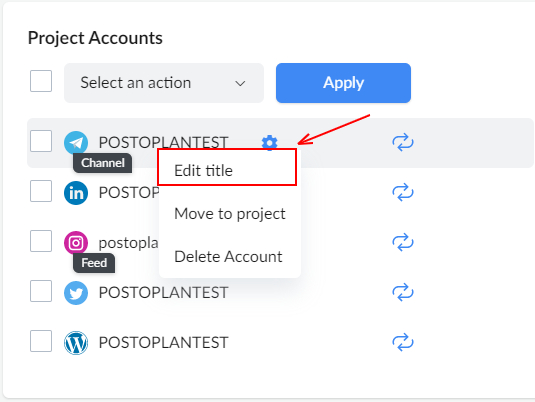Click the Twitter account icon

pos(76,293)
